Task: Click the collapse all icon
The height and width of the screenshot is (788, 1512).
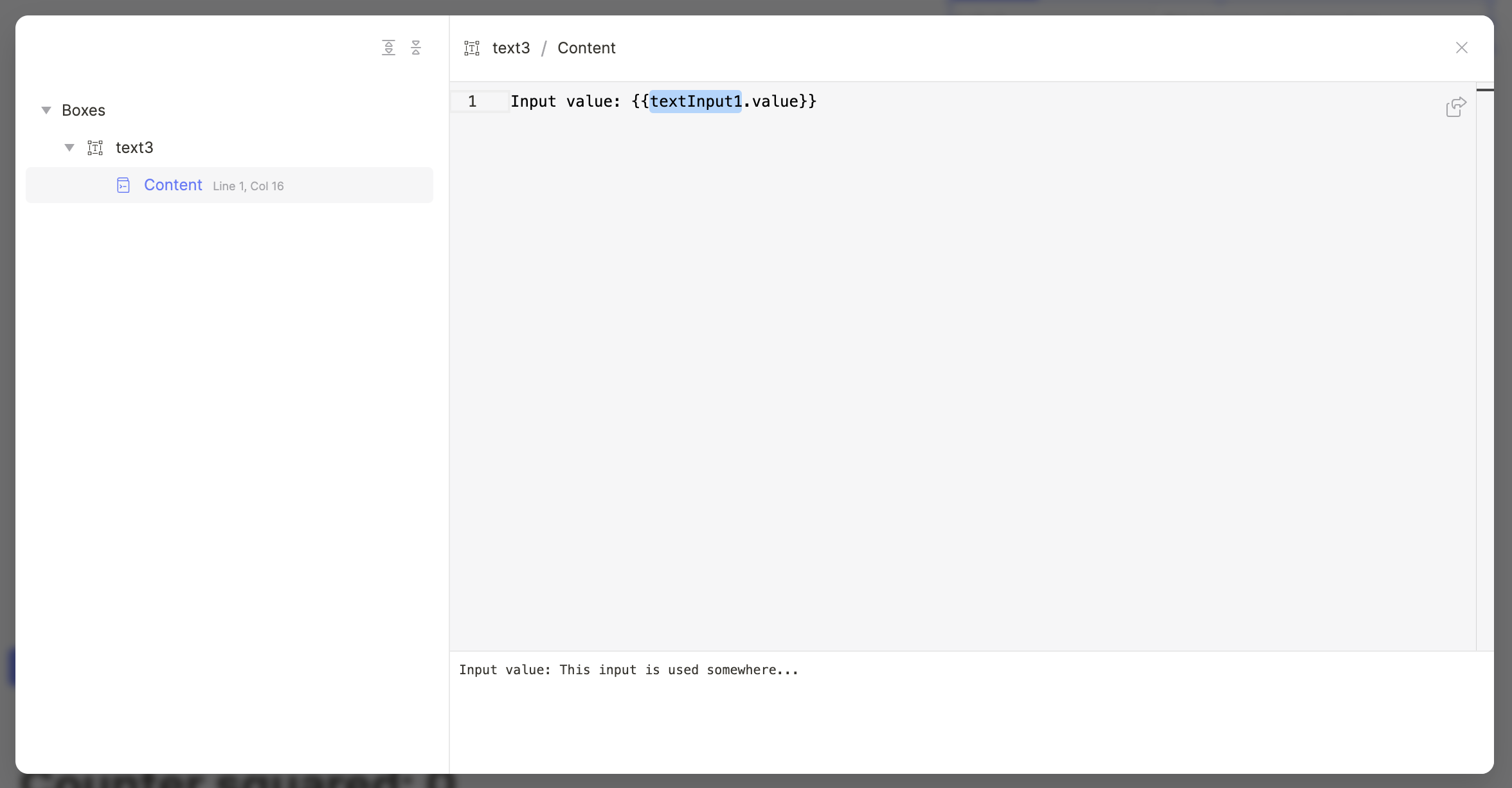Action: [416, 48]
